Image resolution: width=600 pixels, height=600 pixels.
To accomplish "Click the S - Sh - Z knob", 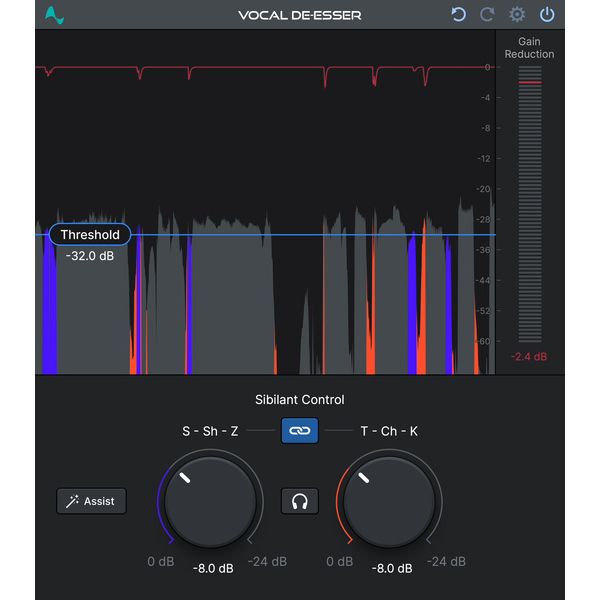I will (208, 501).
